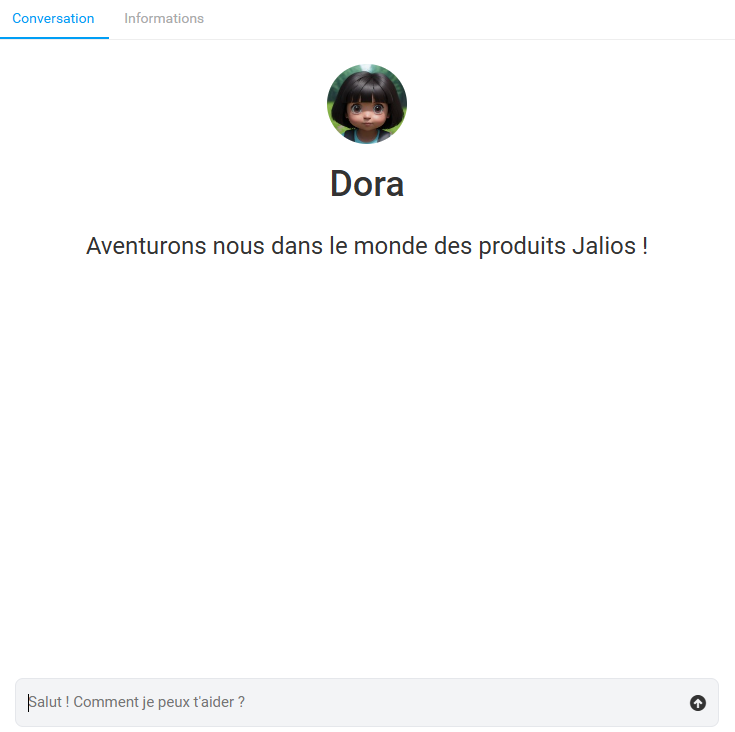This screenshot has width=735, height=732.
Task: Click the face inside Dora's avatar circle
Action: tap(367, 113)
